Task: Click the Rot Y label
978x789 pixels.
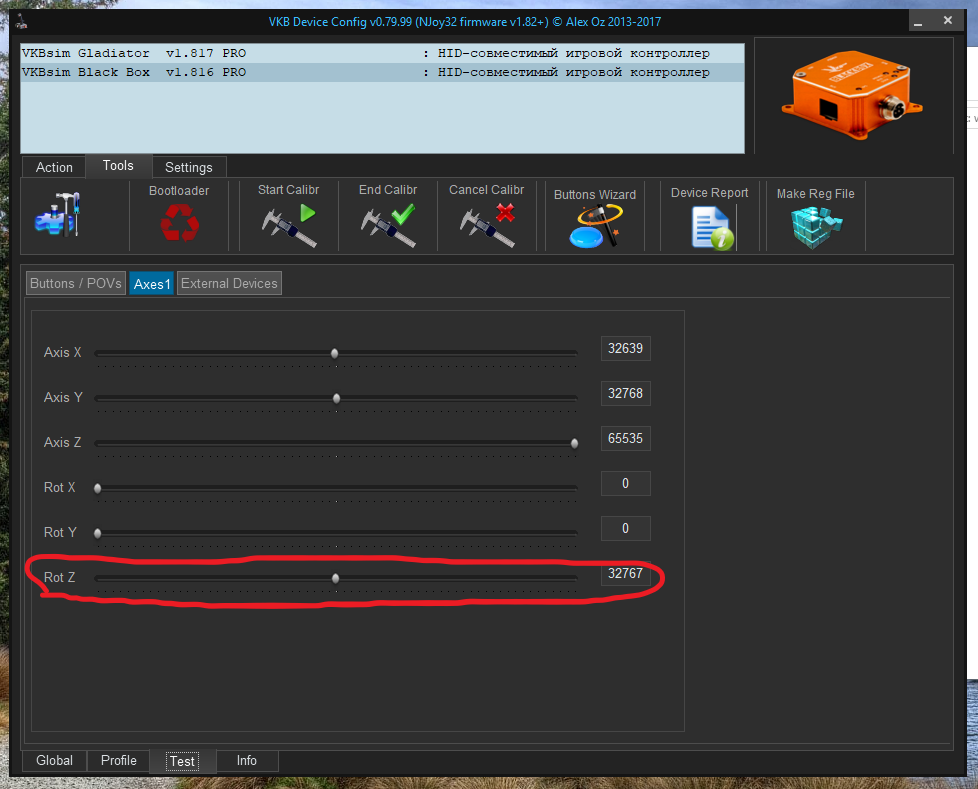Action: click(x=60, y=532)
